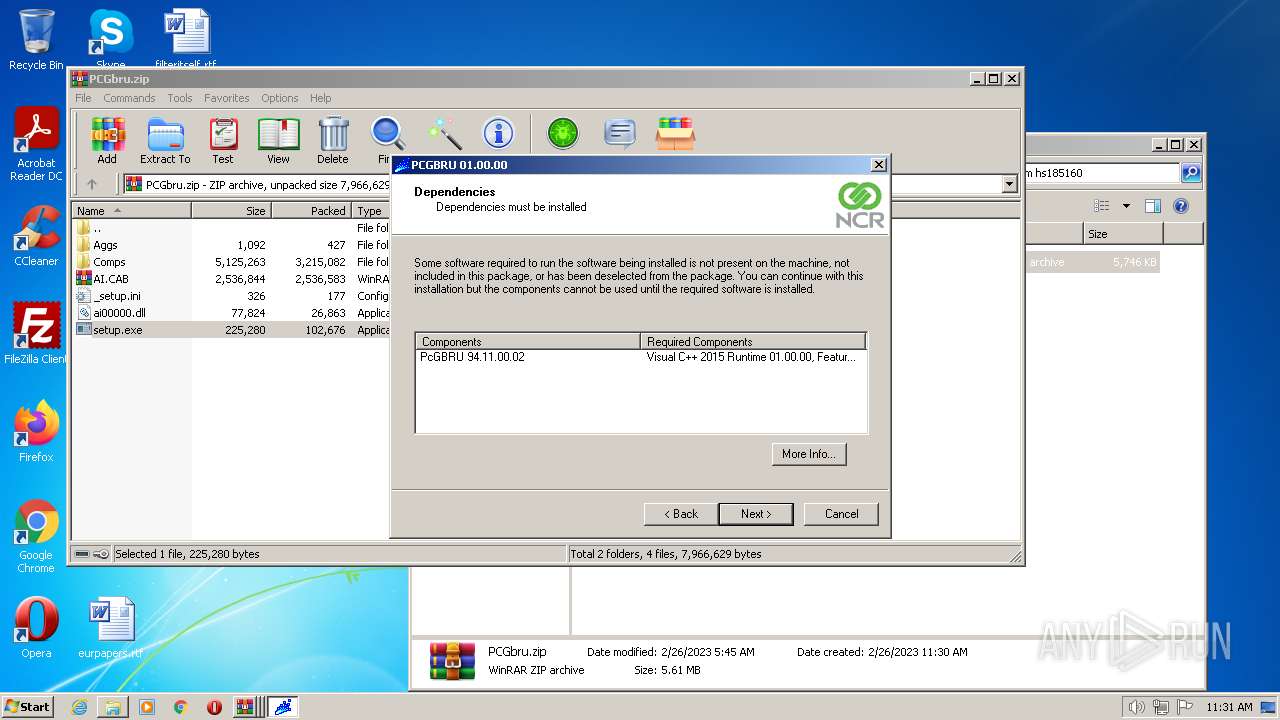The image size is (1280, 720).
Task: Open the Tools menu
Action: coord(180,98)
